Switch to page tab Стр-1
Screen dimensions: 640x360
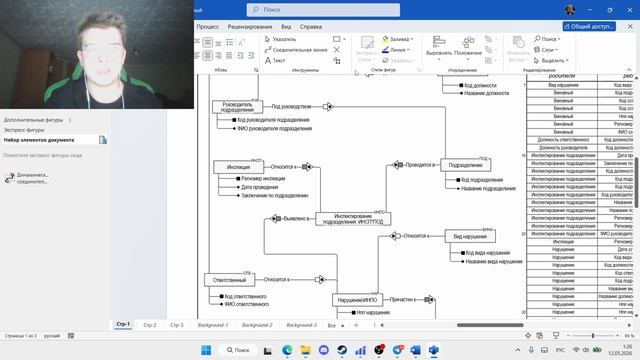click(x=123, y=324)
